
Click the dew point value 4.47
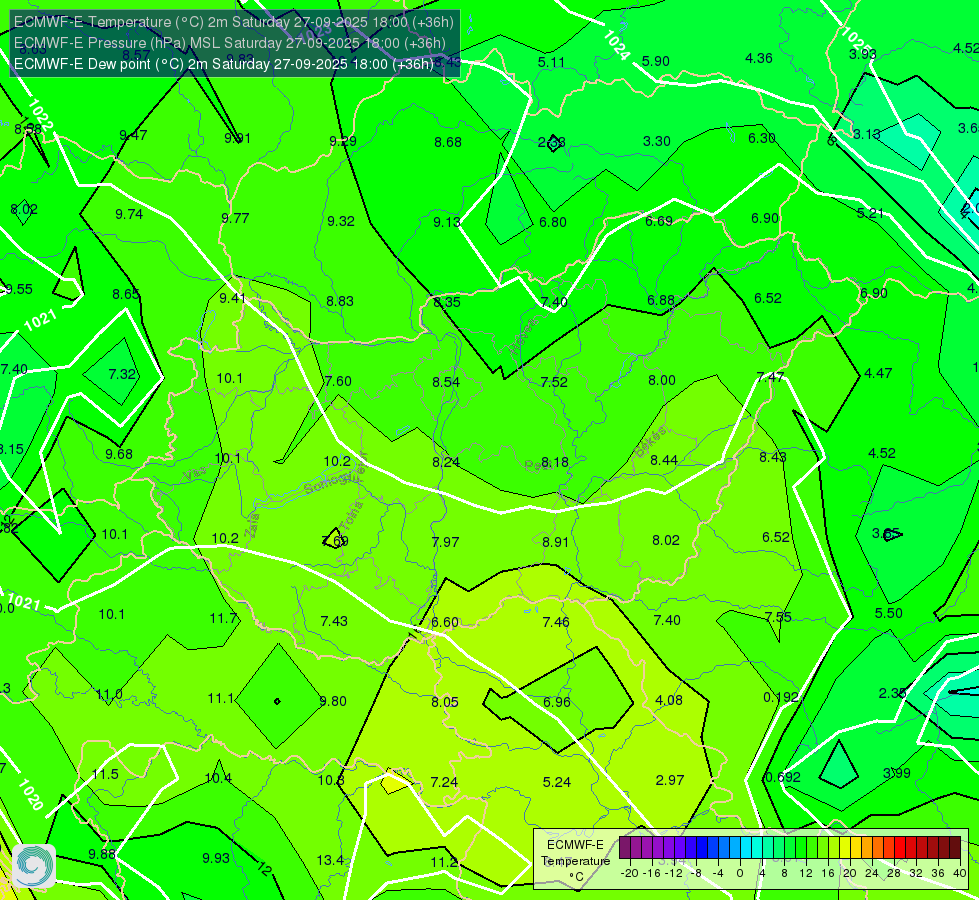[878, 373]
